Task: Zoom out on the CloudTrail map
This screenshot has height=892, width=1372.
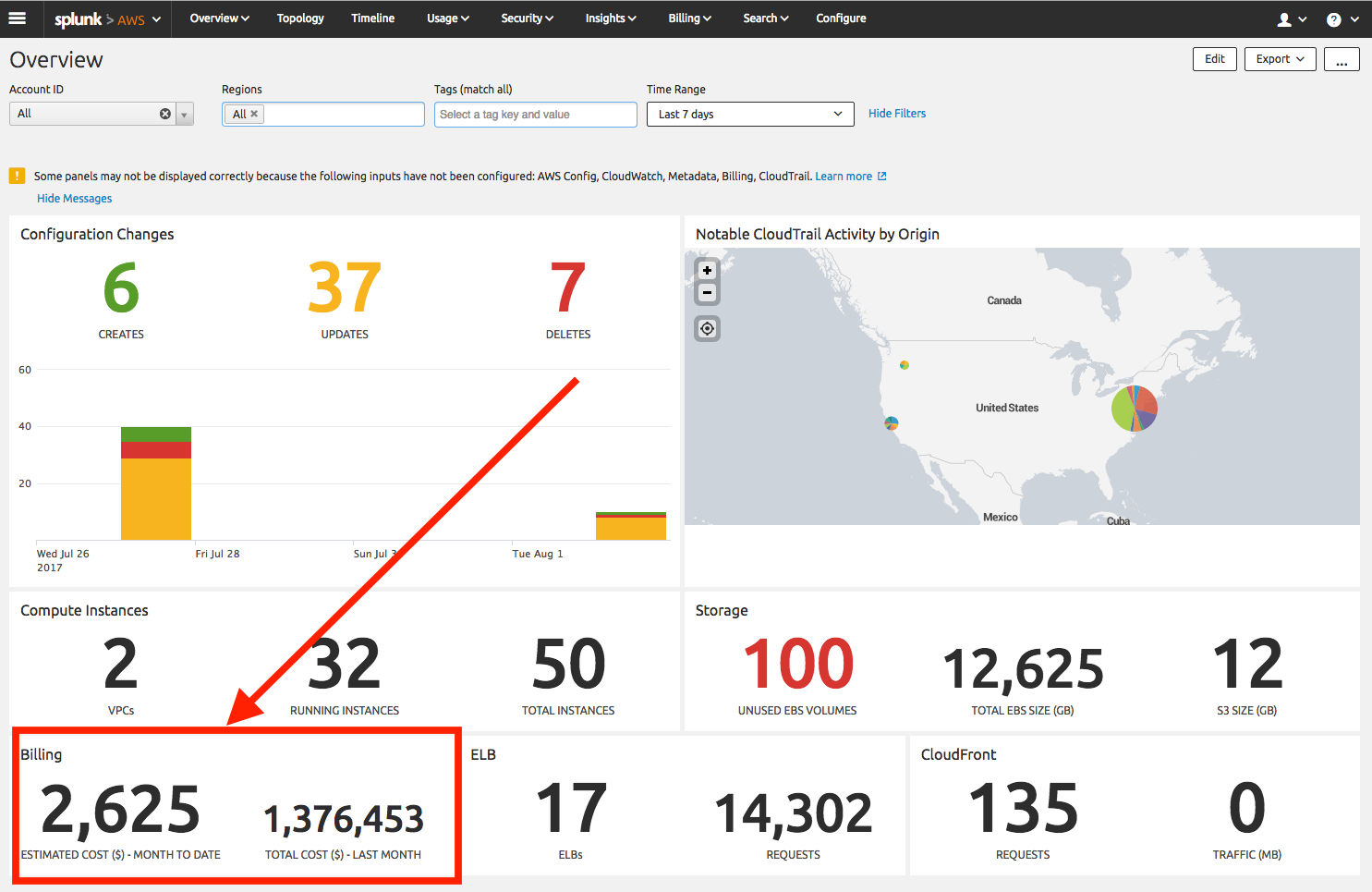Action: click(x=707, y=293)
